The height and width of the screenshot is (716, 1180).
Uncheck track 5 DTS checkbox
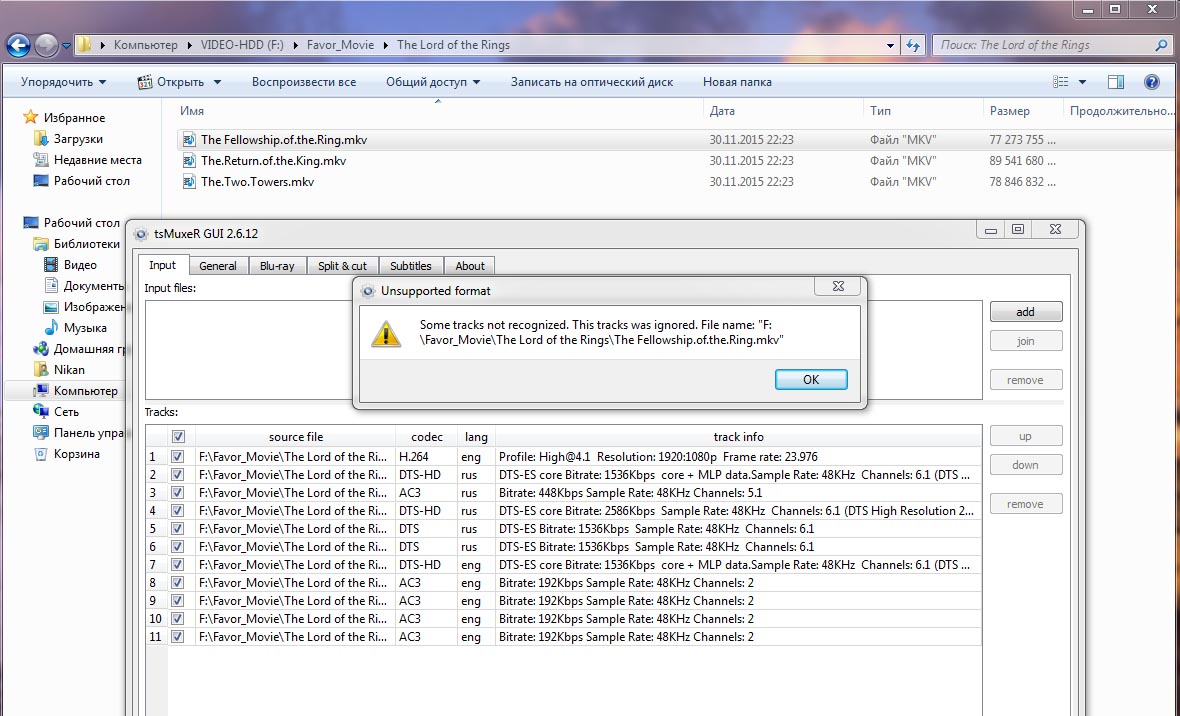(178, 529)
